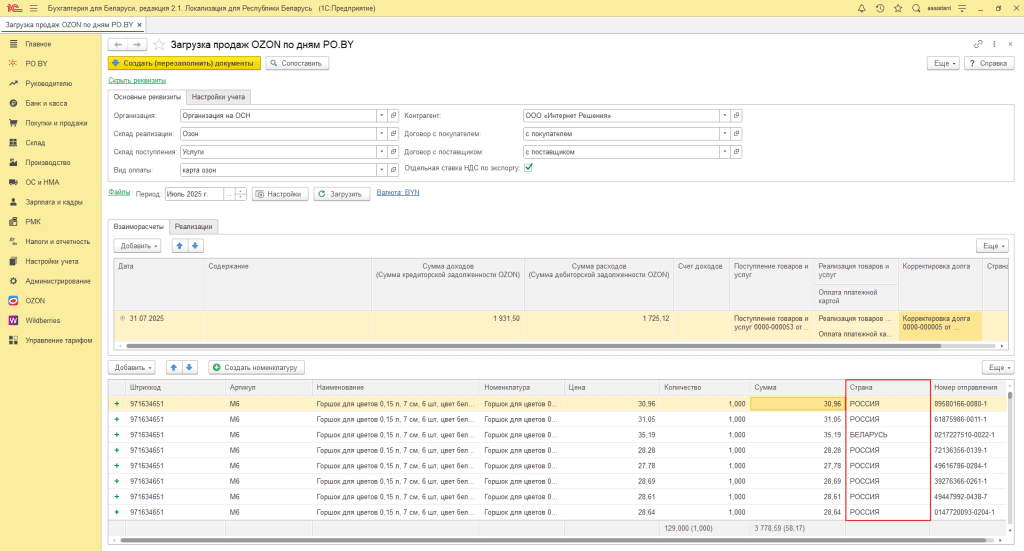Open the Wildberries sidebar section

point(42,320)
